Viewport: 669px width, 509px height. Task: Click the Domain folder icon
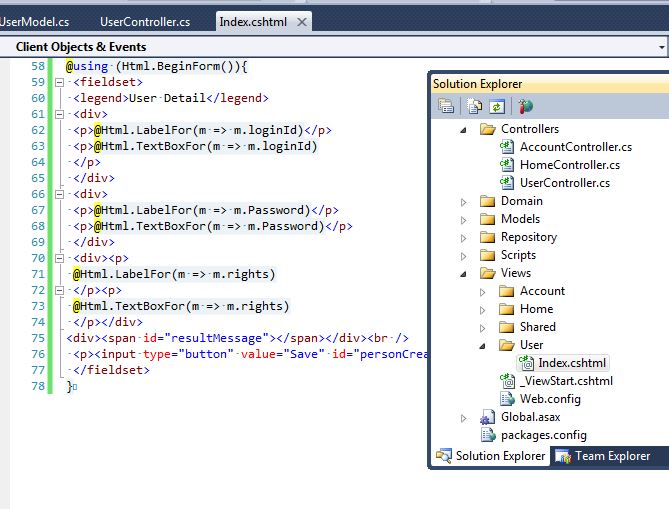tap(487, 201)
